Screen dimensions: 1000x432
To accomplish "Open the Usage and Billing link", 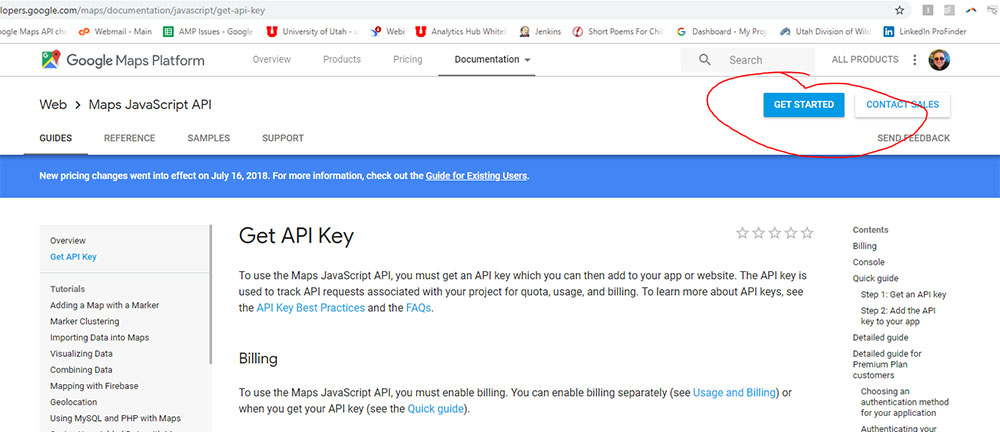I will 734,392.
